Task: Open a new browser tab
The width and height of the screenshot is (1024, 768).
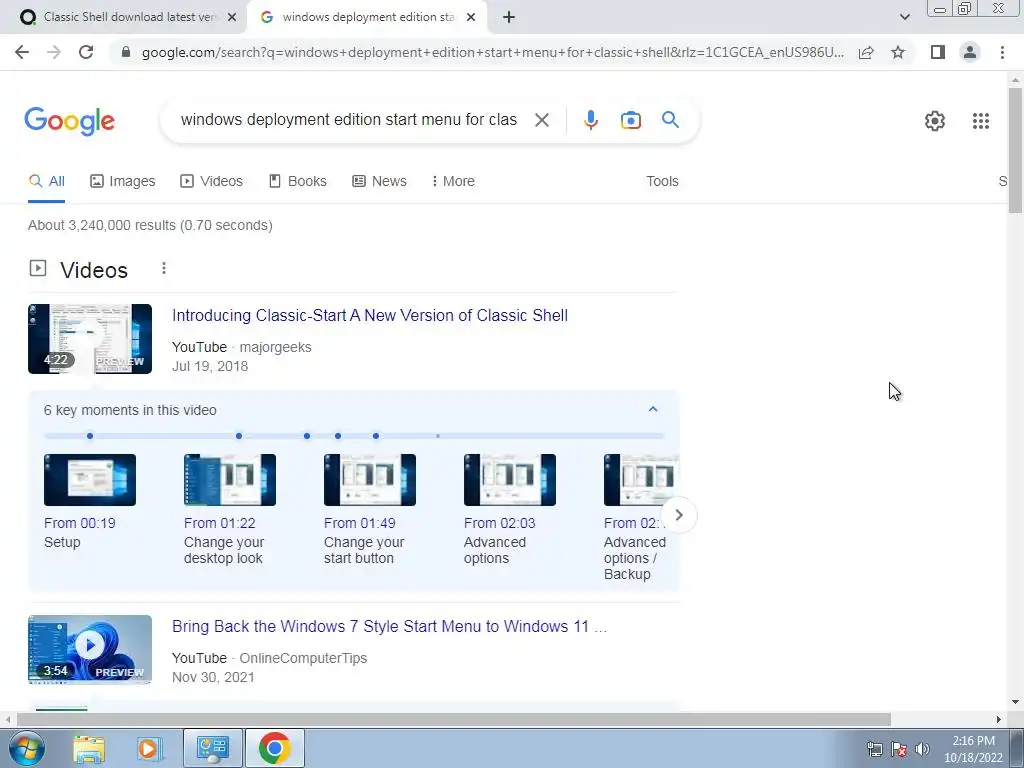Action: pyautogui.click(x=509, y=18)
